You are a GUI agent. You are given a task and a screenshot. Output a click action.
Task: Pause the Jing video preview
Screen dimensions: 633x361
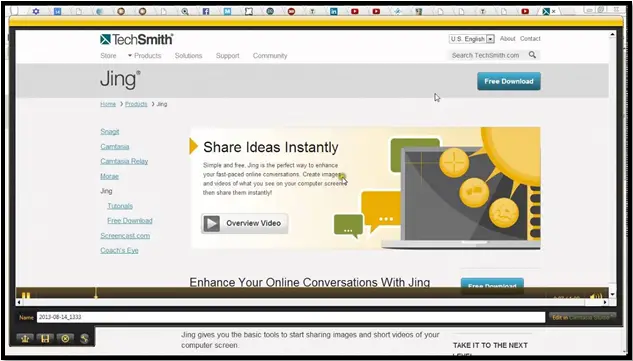coord(26,296)
